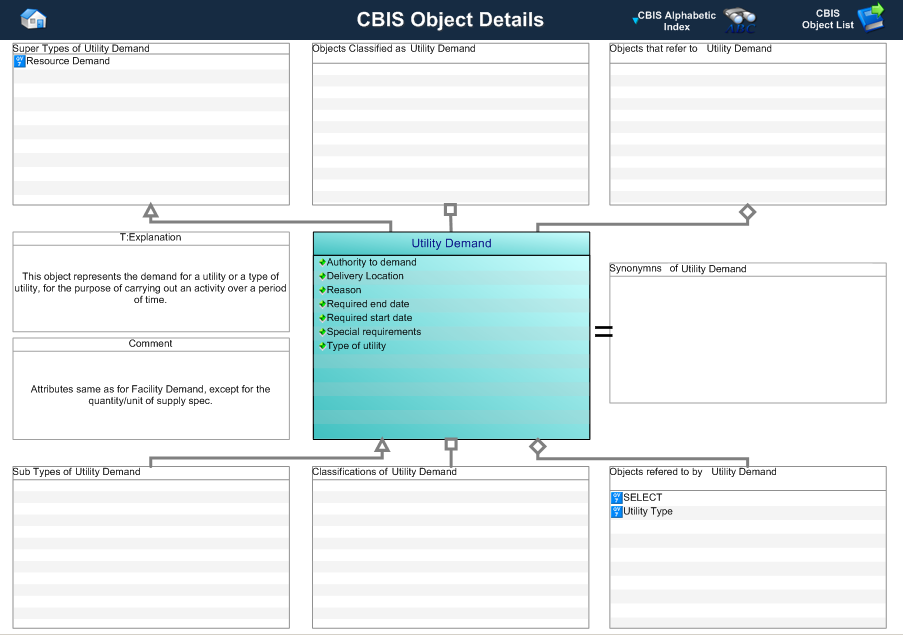
Task: Click Objects Classified as Utility Demand heading
Action: coord(394,48)
